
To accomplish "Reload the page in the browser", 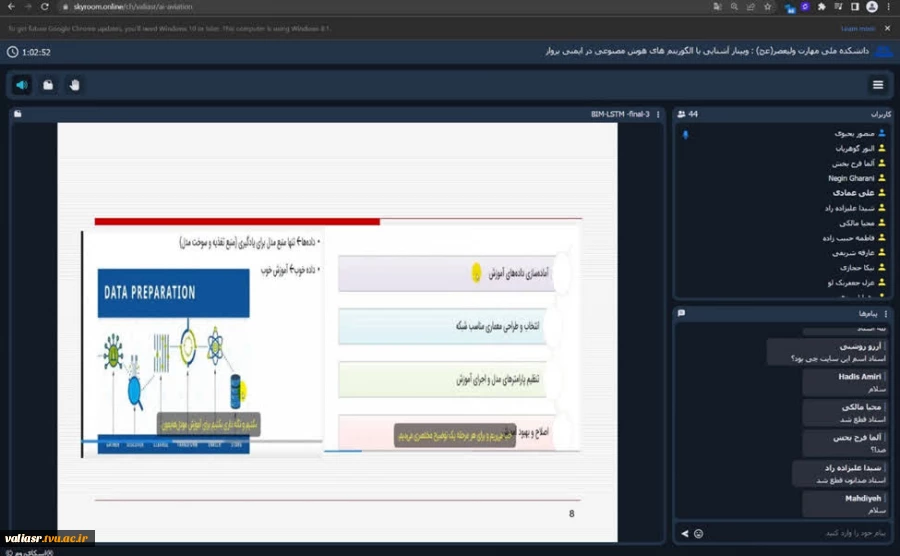I will point(45,7).
